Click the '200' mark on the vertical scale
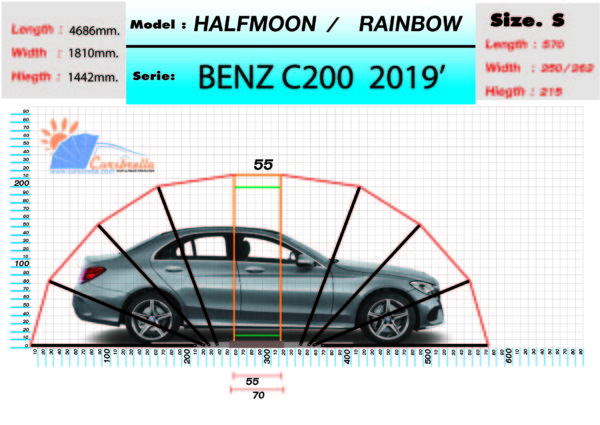The width and height of the screenshot is (600, 425). pos(22,183)
